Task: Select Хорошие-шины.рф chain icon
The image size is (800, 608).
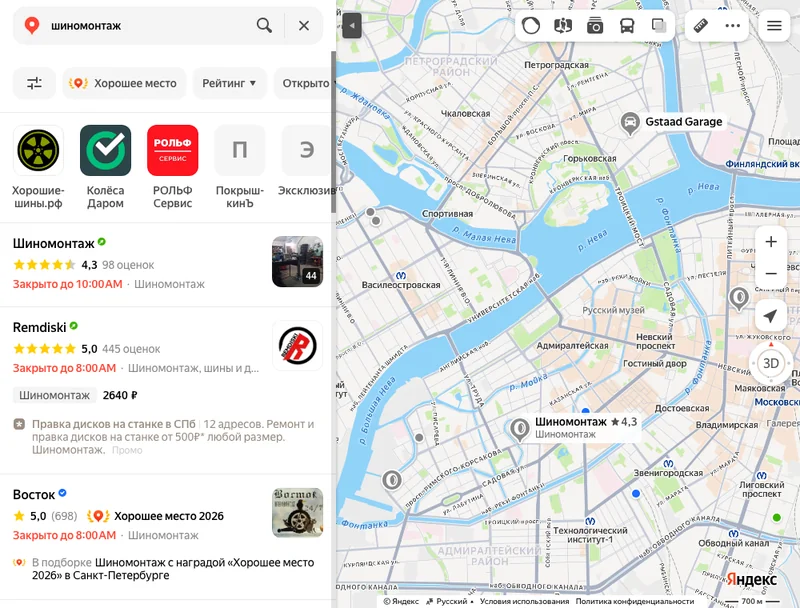Action: [x=38, y=150]
